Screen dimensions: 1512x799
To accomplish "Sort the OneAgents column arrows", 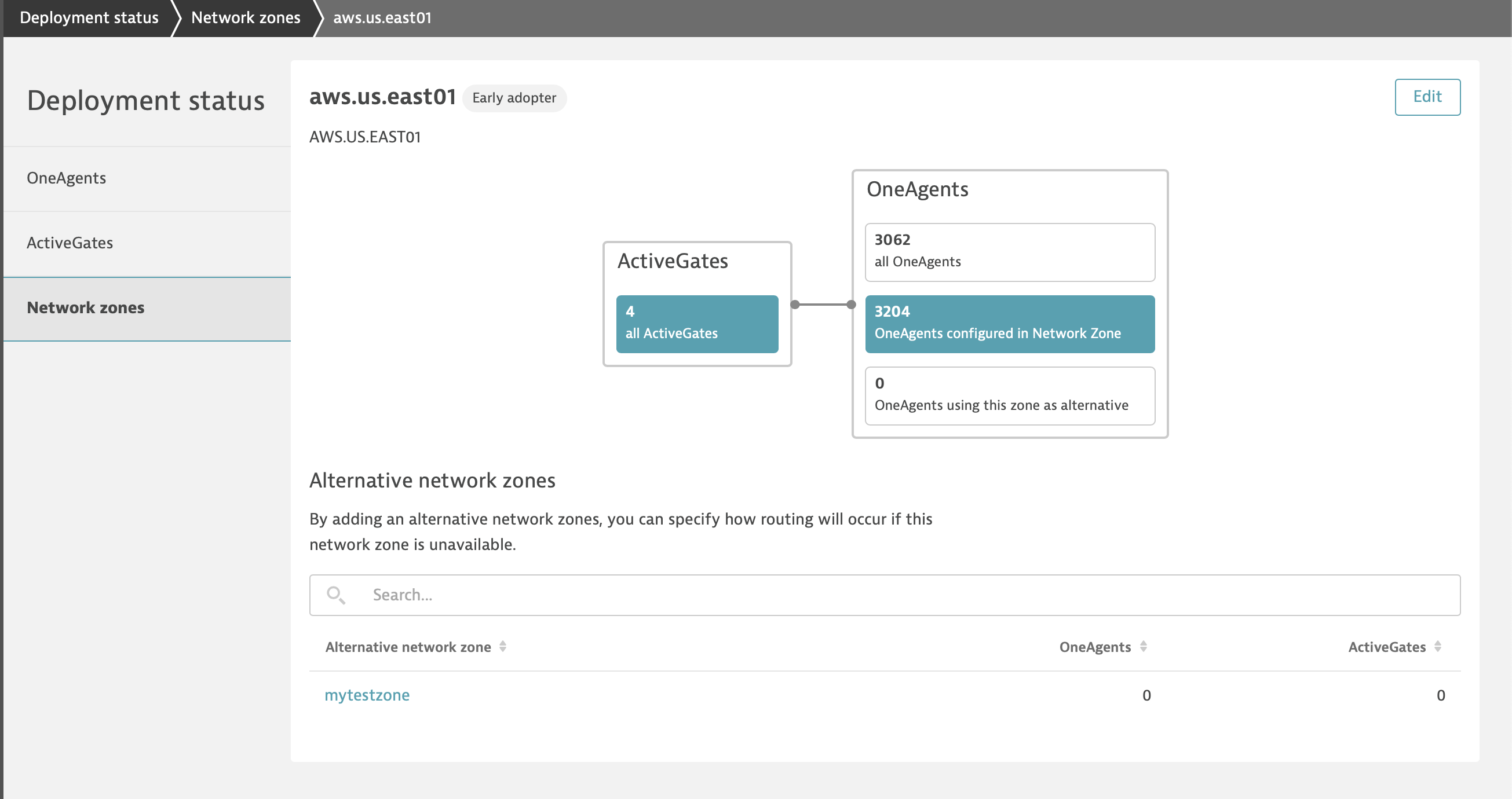I will coord(1143,646).
